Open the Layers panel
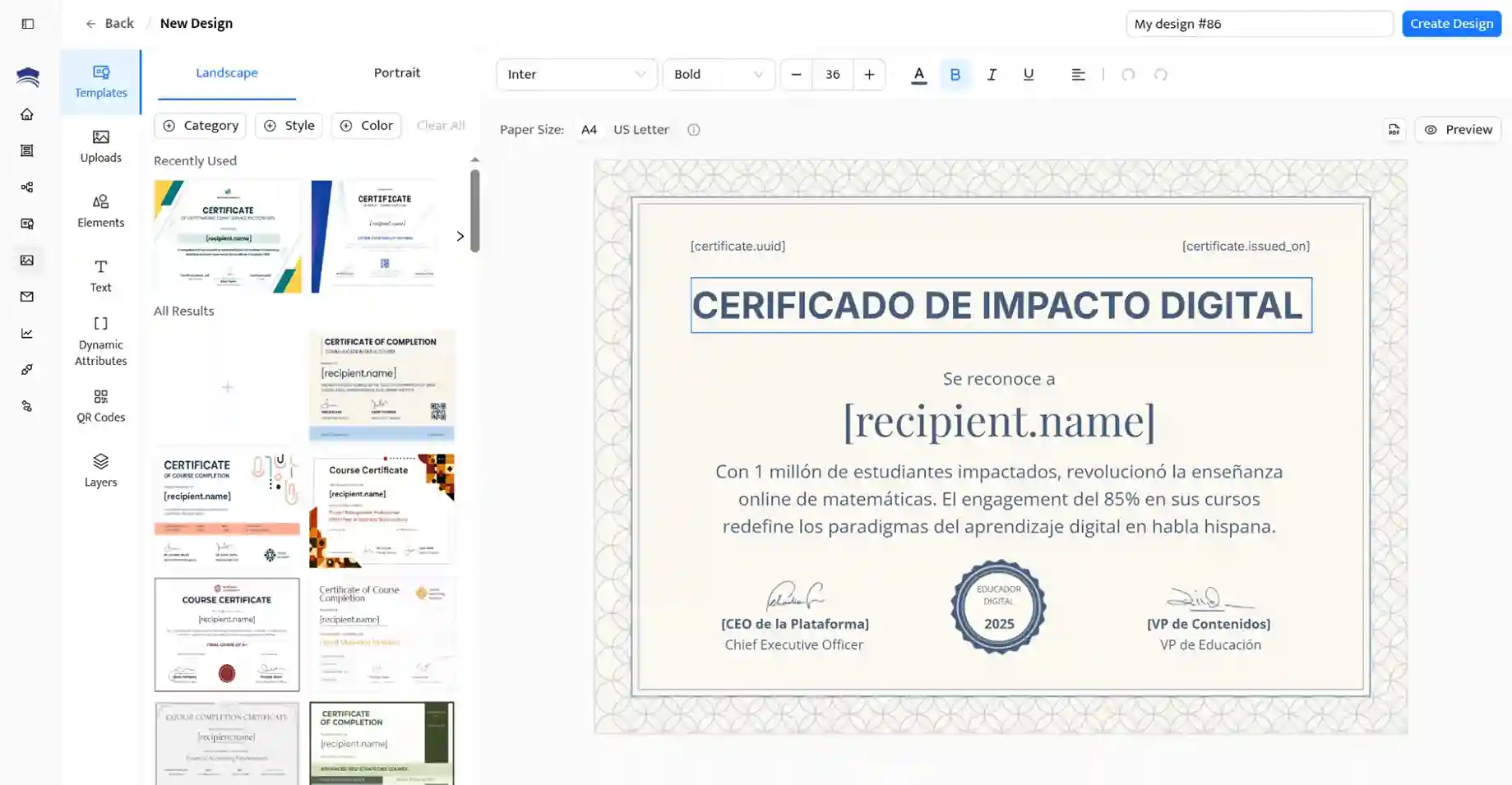The width and height of the screenshot is (1512, 785). tap(100, 471)
